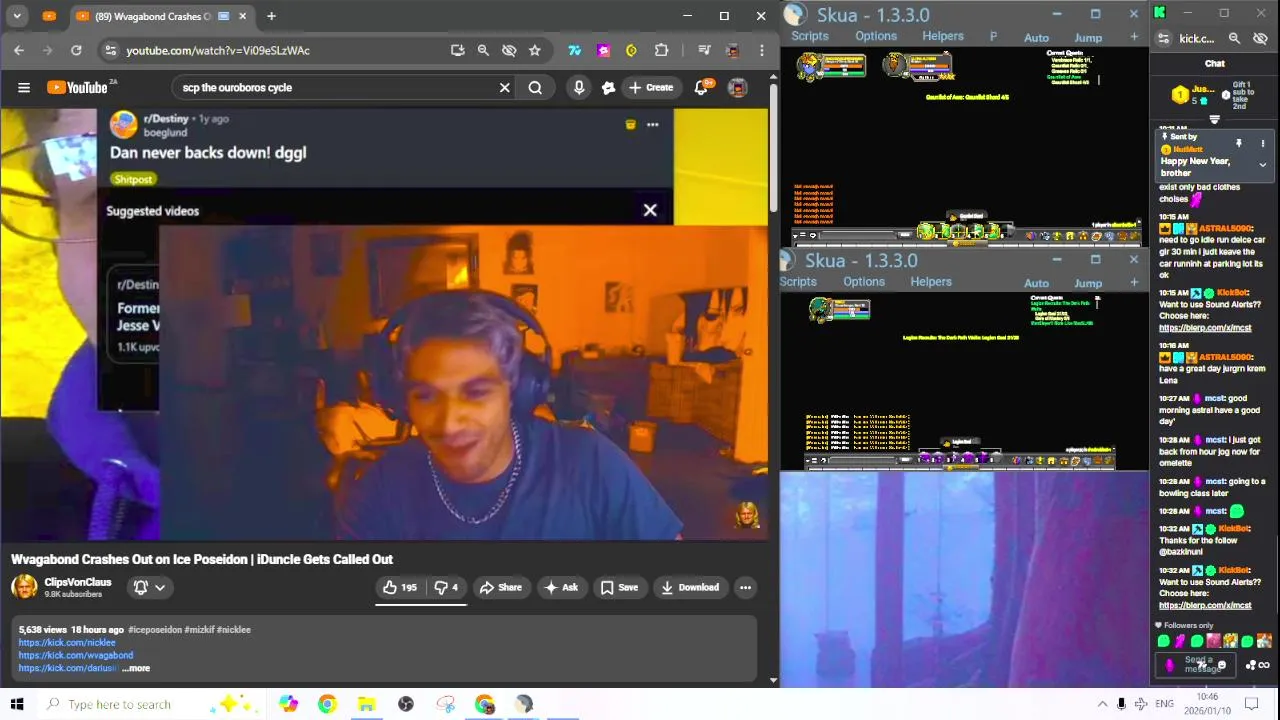This screenshot has width=1280, height=720.
Task: Open Windows Start menu
Action: [x=17, y=704]
